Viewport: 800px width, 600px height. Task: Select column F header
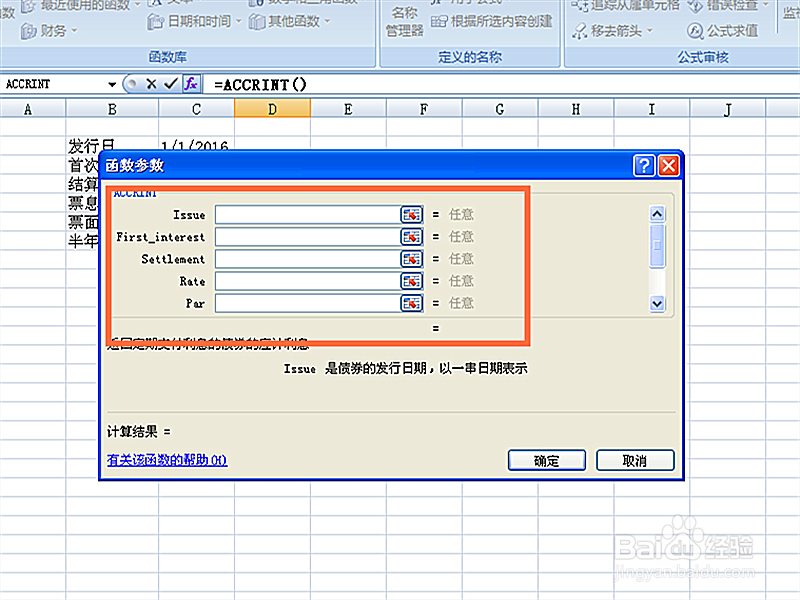[424, 109]
